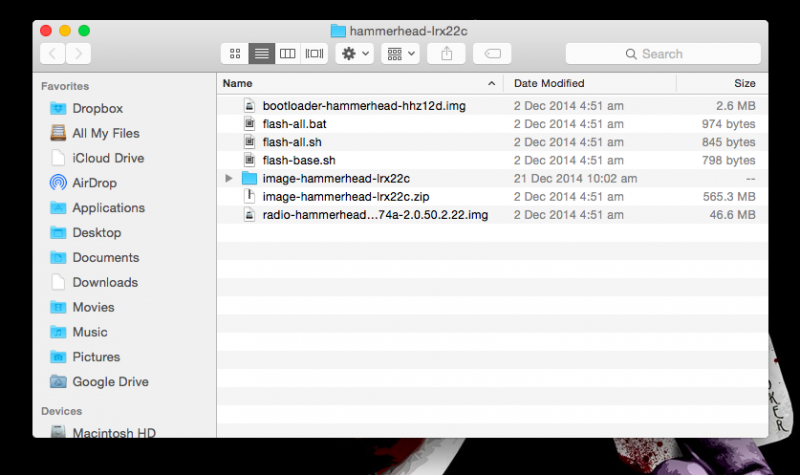Open the Arrange items dropdown
800x475 pixels.
pos(400,53)
